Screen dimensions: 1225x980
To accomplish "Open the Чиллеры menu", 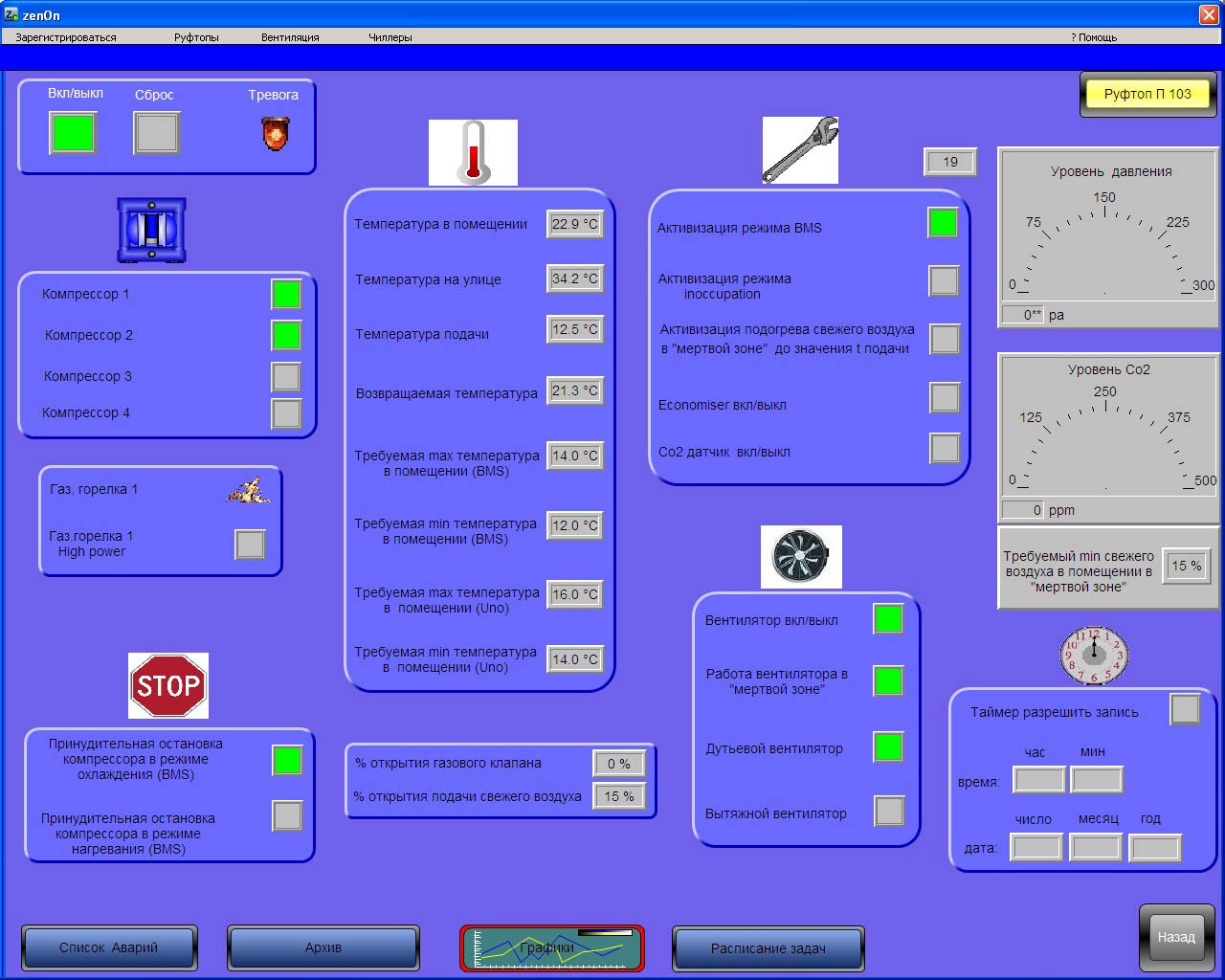I will click(x=390, y=37).
